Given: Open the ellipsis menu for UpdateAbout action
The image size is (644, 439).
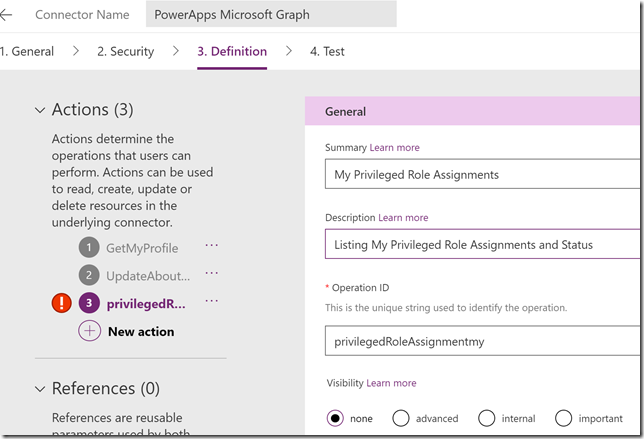Looking at the screenshot, I should [x=212, y=274].
